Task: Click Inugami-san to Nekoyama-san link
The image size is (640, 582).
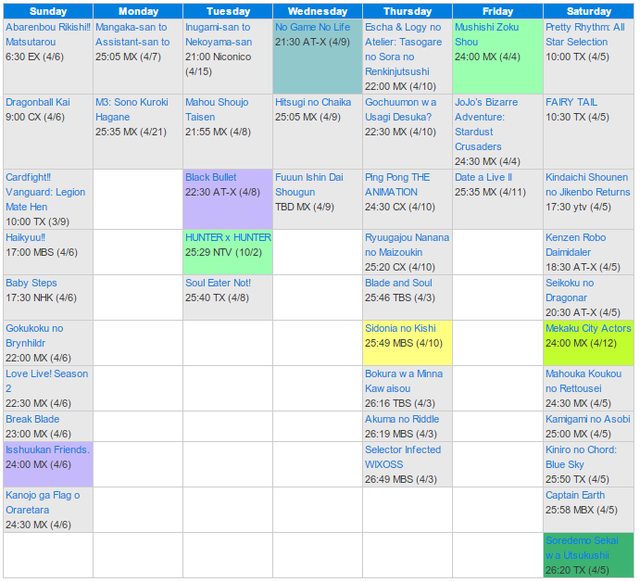Action: [x=218, y=35]
